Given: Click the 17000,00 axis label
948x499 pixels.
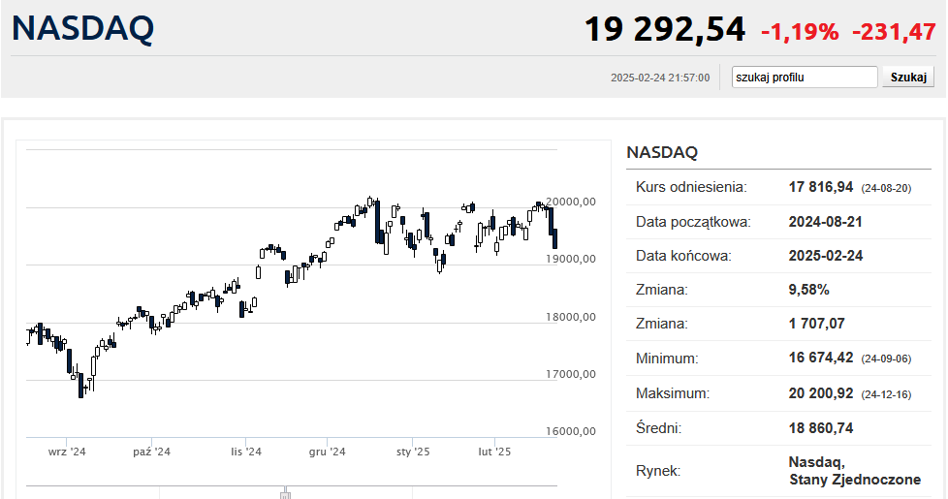Looking at the screenshot, I should pos(571,374).
